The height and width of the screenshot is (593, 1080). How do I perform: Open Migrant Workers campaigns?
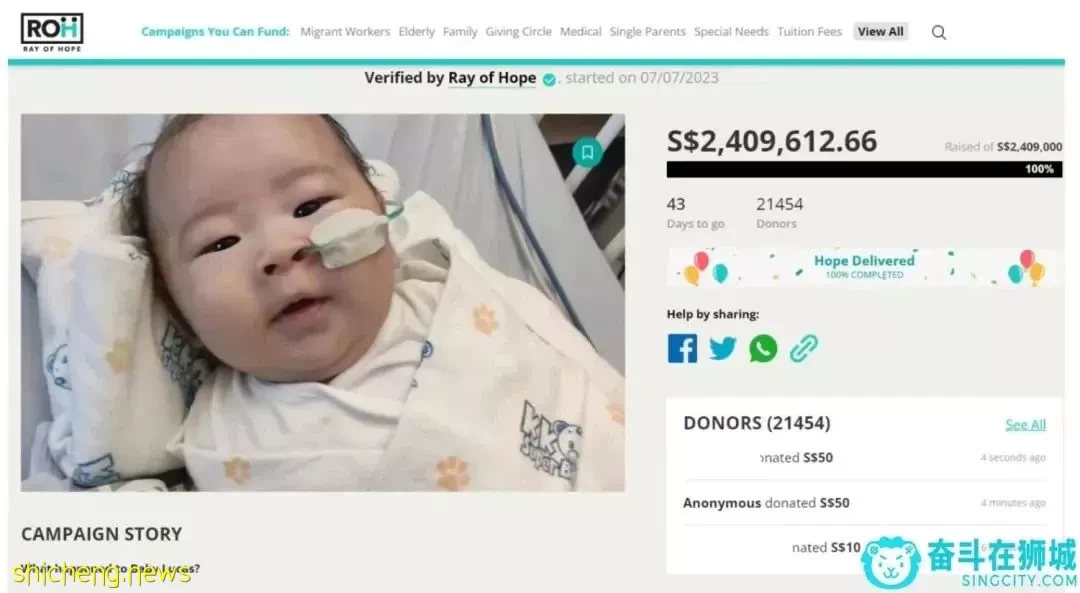345,32
